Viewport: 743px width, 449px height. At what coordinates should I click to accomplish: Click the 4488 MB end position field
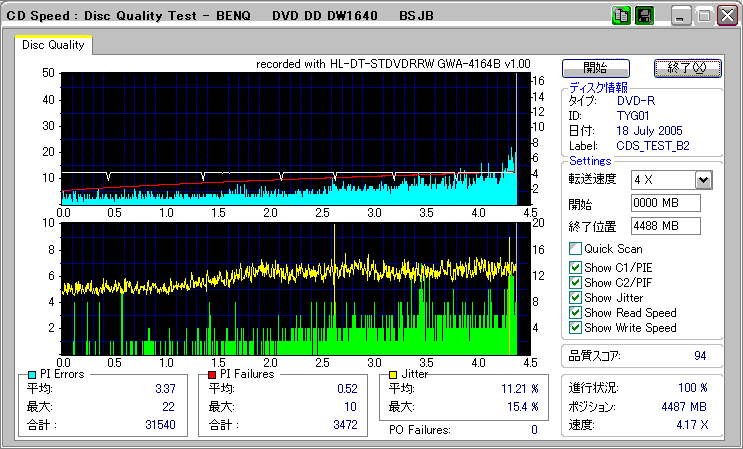click(x=665, y=226)
